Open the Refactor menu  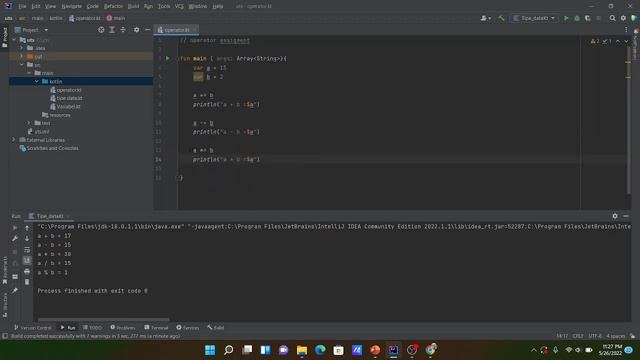113,6
